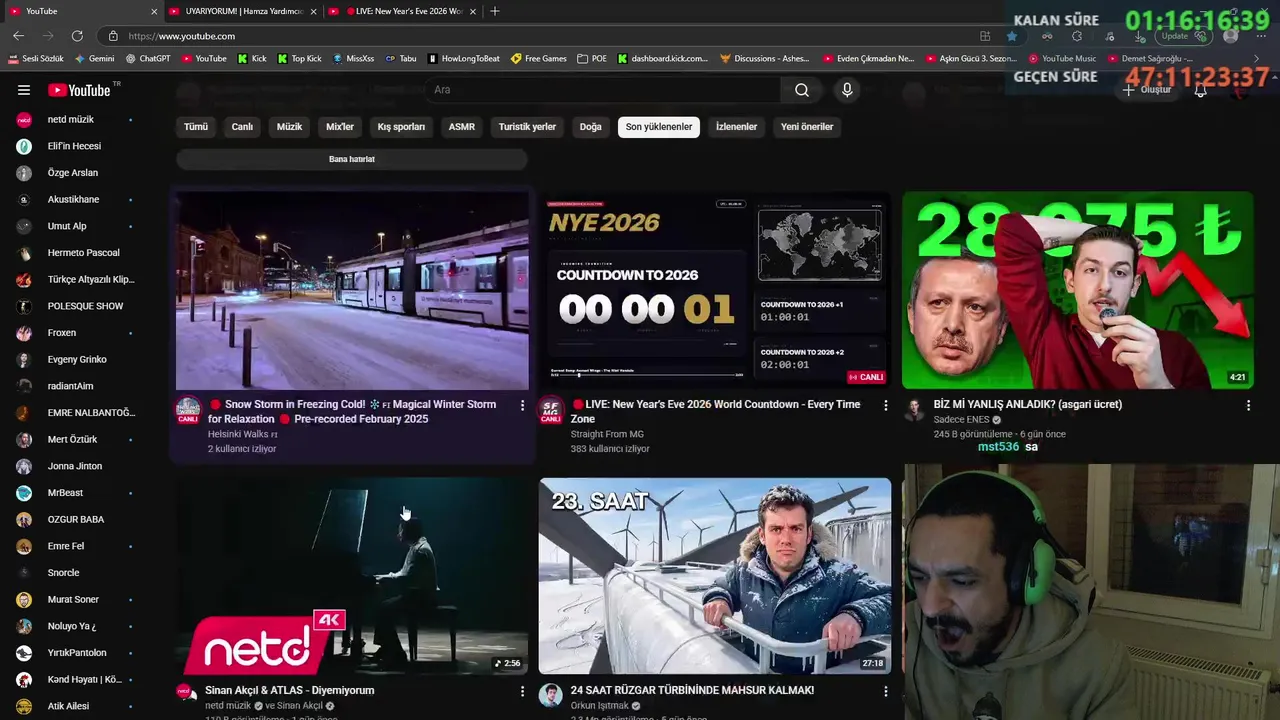Select the Kış sporları filter chip
Image resolution: width=1280 pixels, height=720 pixels.
[x=401, y=127]
